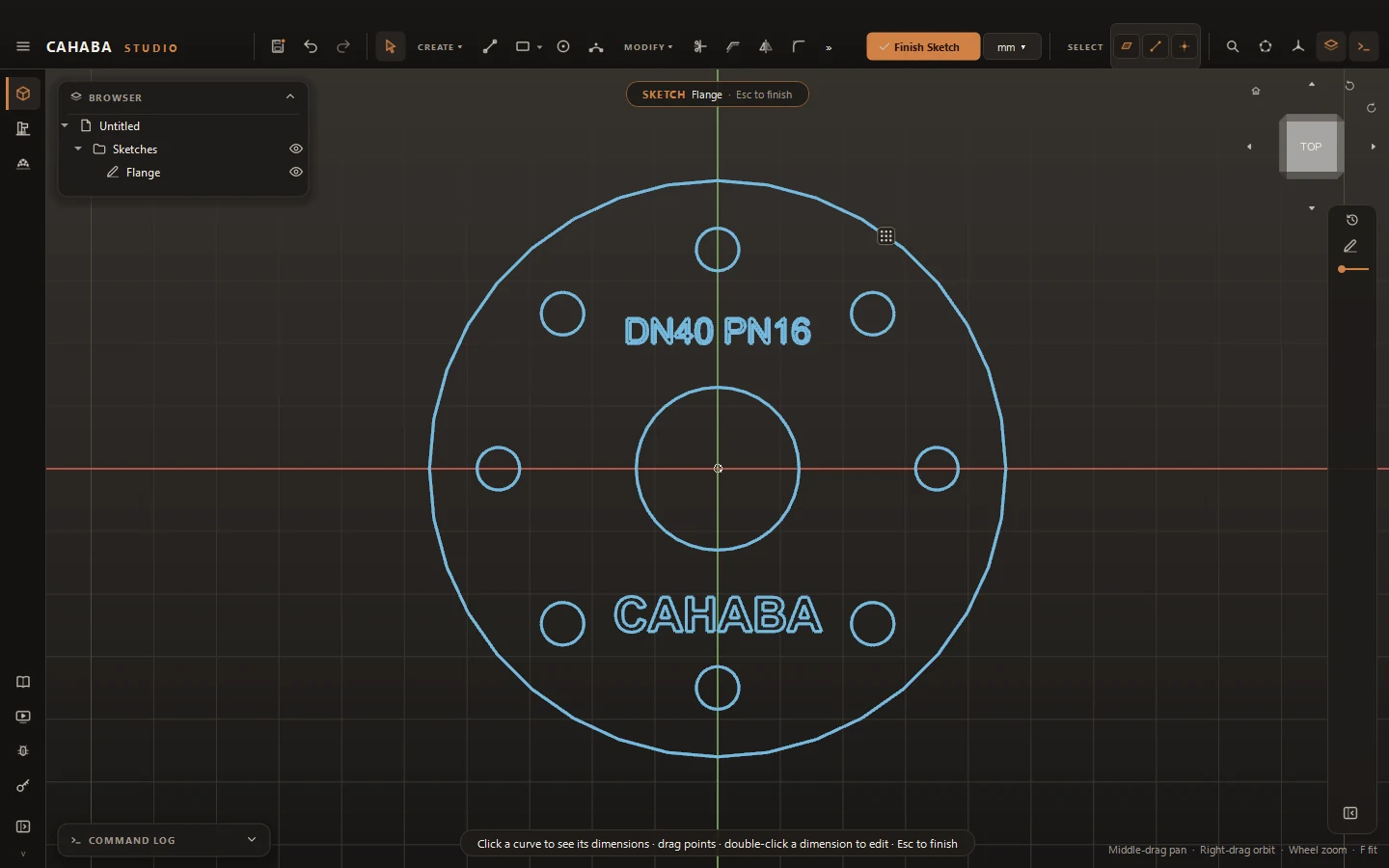Open the MODIFY dropdown menu
The image size is (1389, 868).
point(648,47)
